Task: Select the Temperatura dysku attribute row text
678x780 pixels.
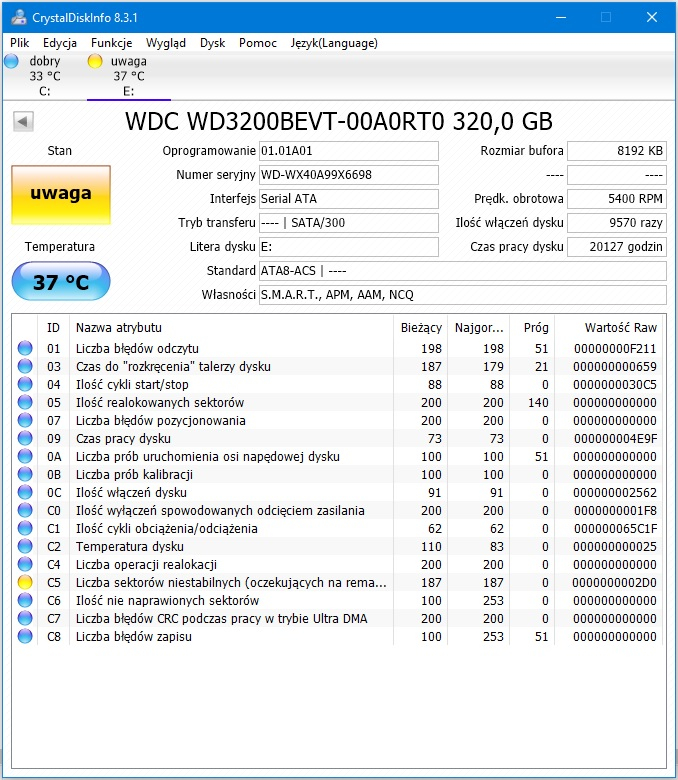Action: [x=130, y=546]
